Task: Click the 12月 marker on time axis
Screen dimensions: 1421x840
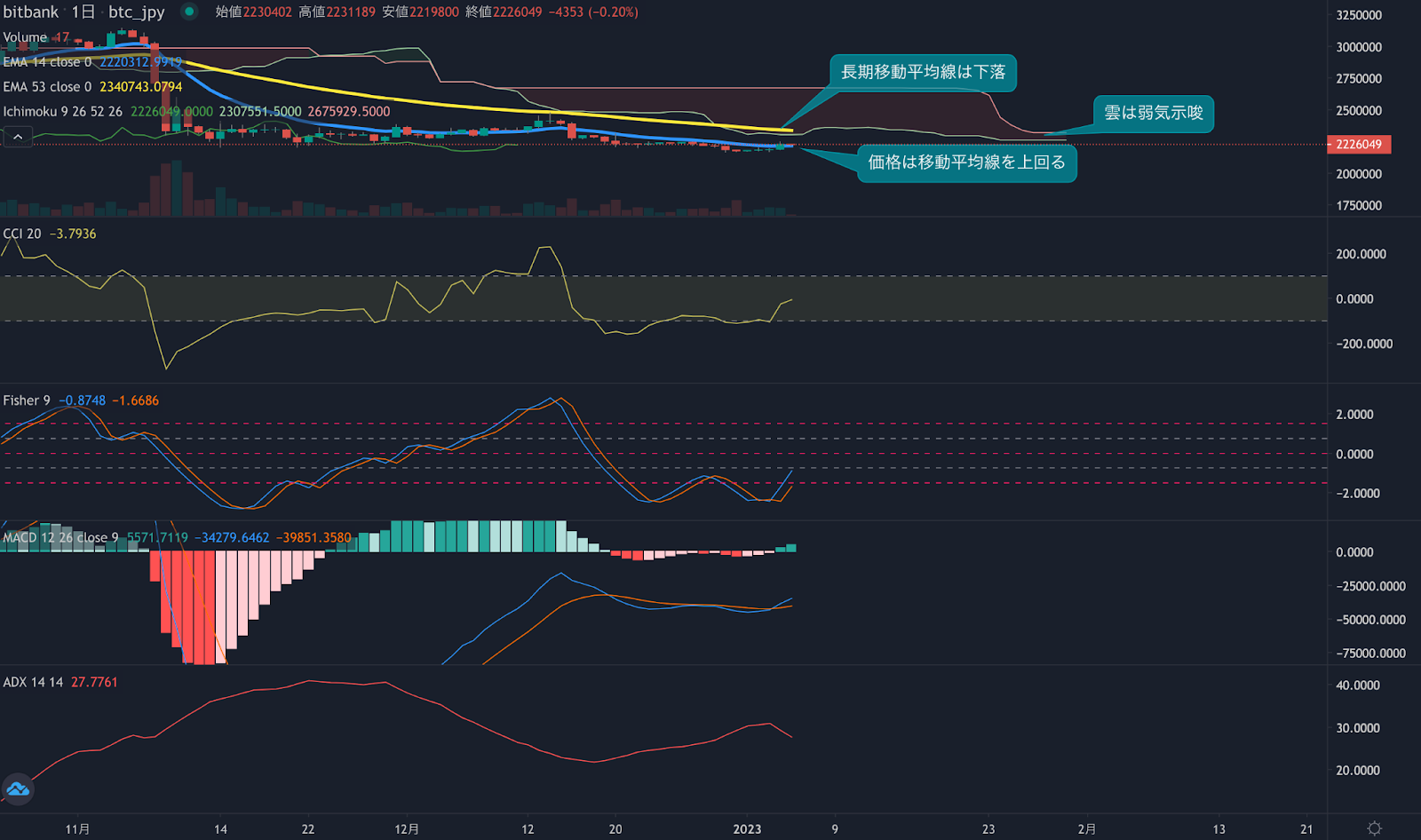Action: tap(407, 828)
